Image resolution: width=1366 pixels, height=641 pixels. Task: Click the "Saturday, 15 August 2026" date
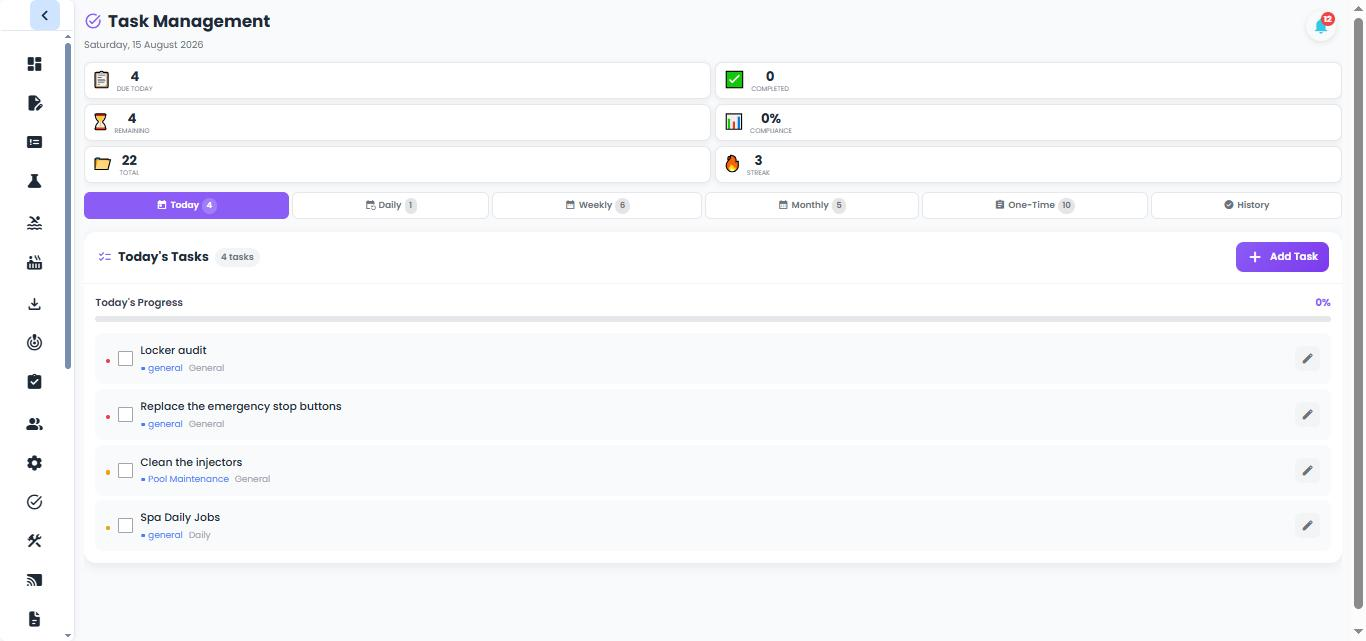144,45
